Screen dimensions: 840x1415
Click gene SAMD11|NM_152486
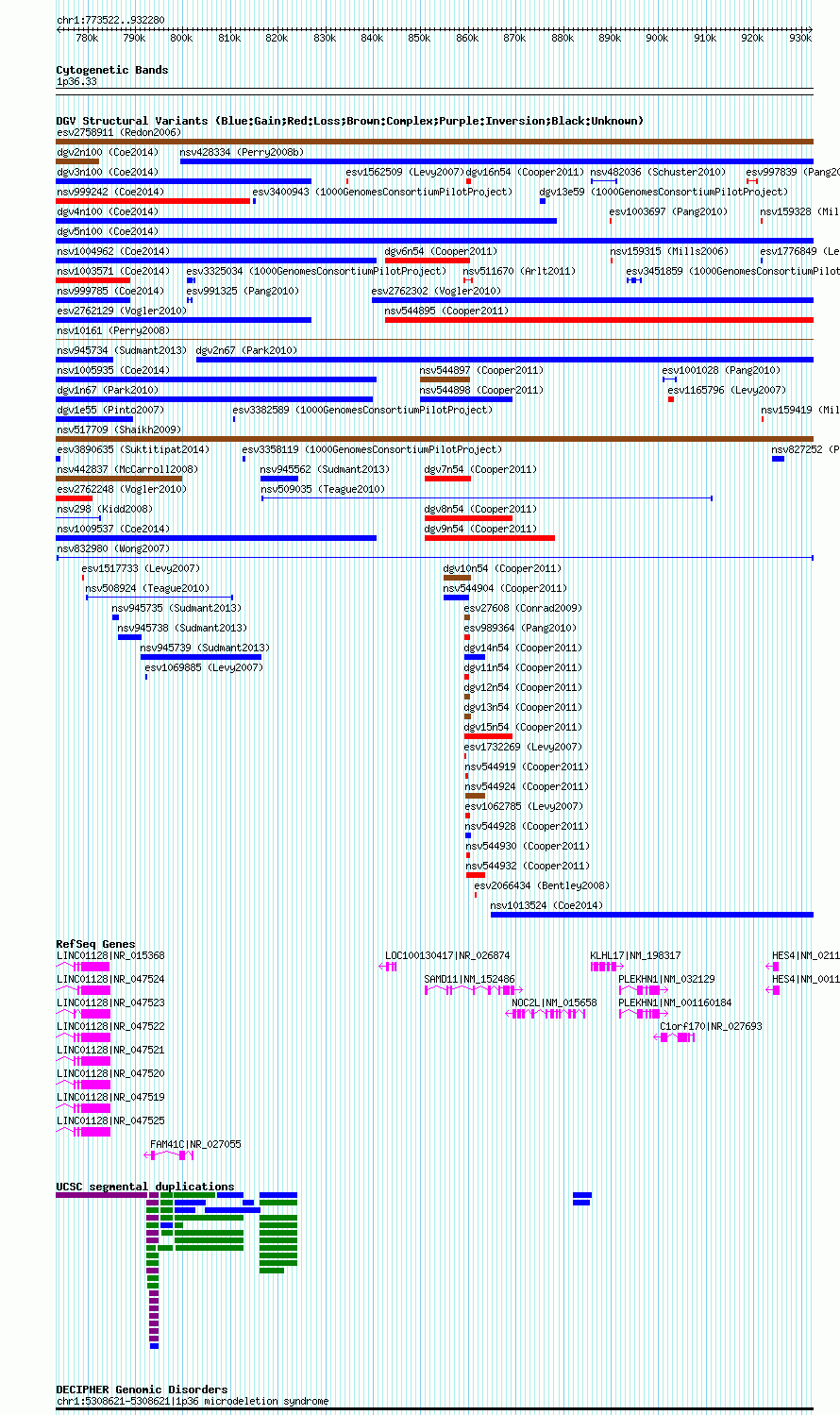(470, 979)
